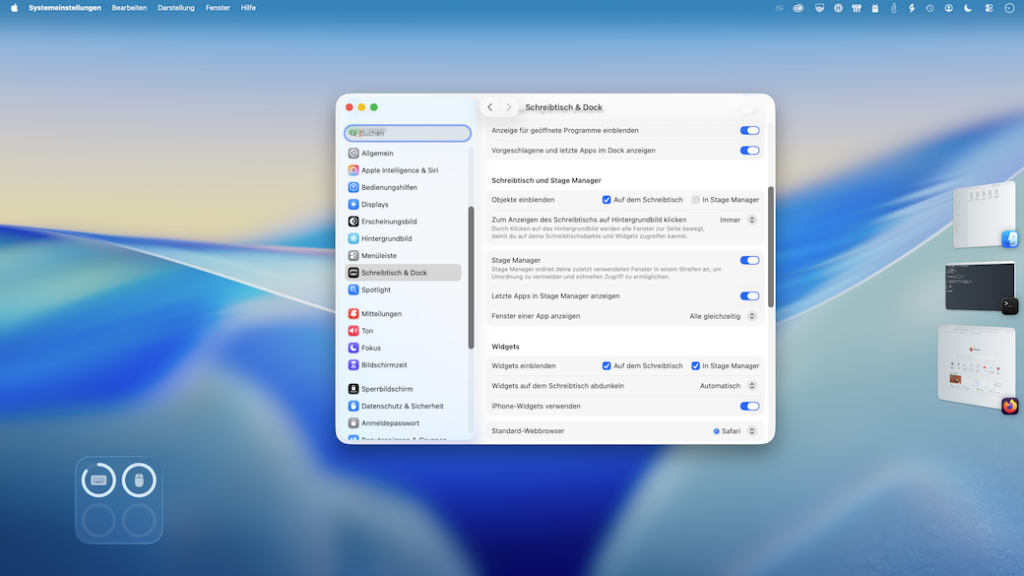Screen dimensions: 1024x576
Task: Open Bildschirmzeit settings
Action: (x=386, y=365)
